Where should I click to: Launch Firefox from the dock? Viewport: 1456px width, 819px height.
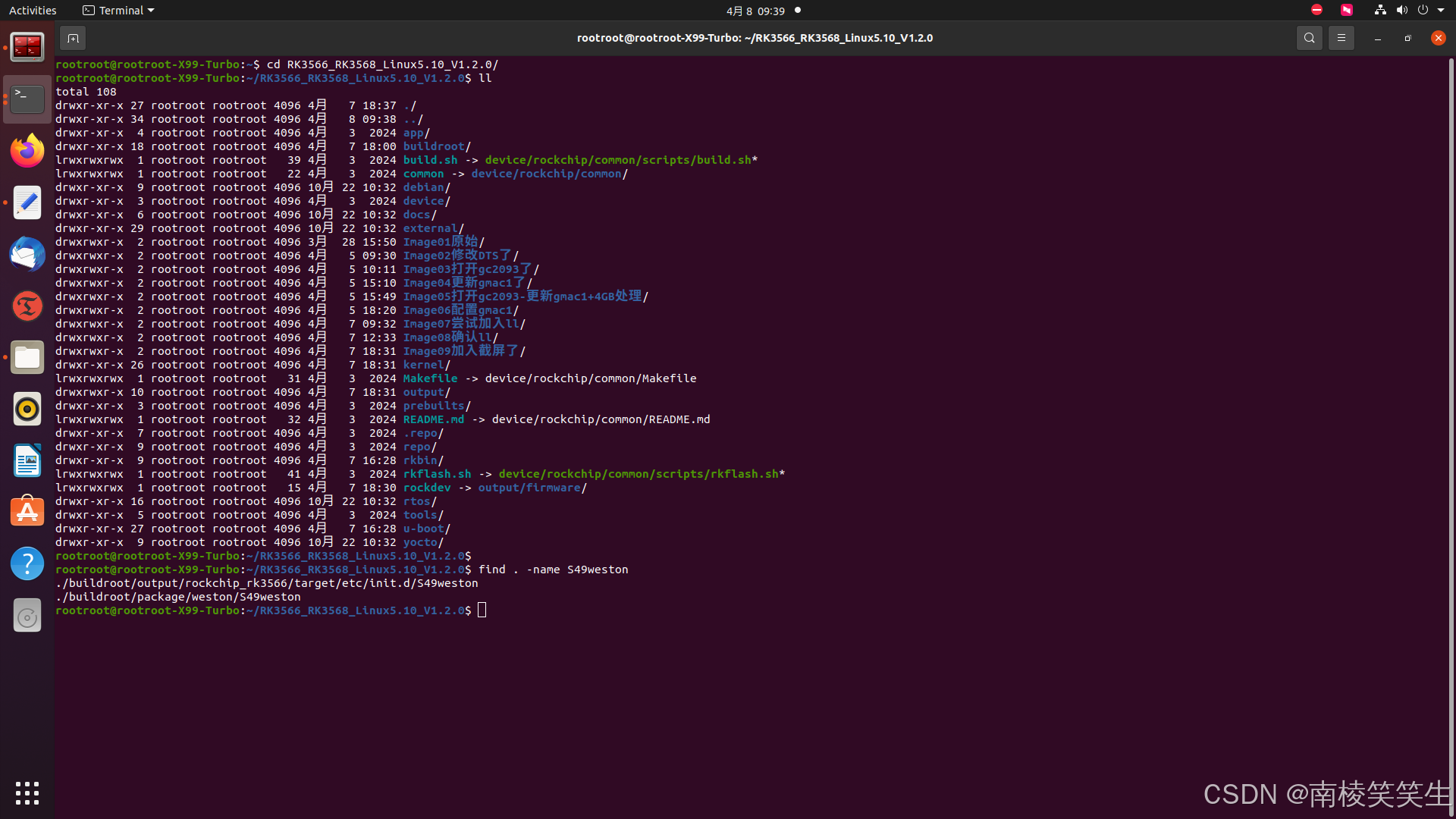pos(27,151)
